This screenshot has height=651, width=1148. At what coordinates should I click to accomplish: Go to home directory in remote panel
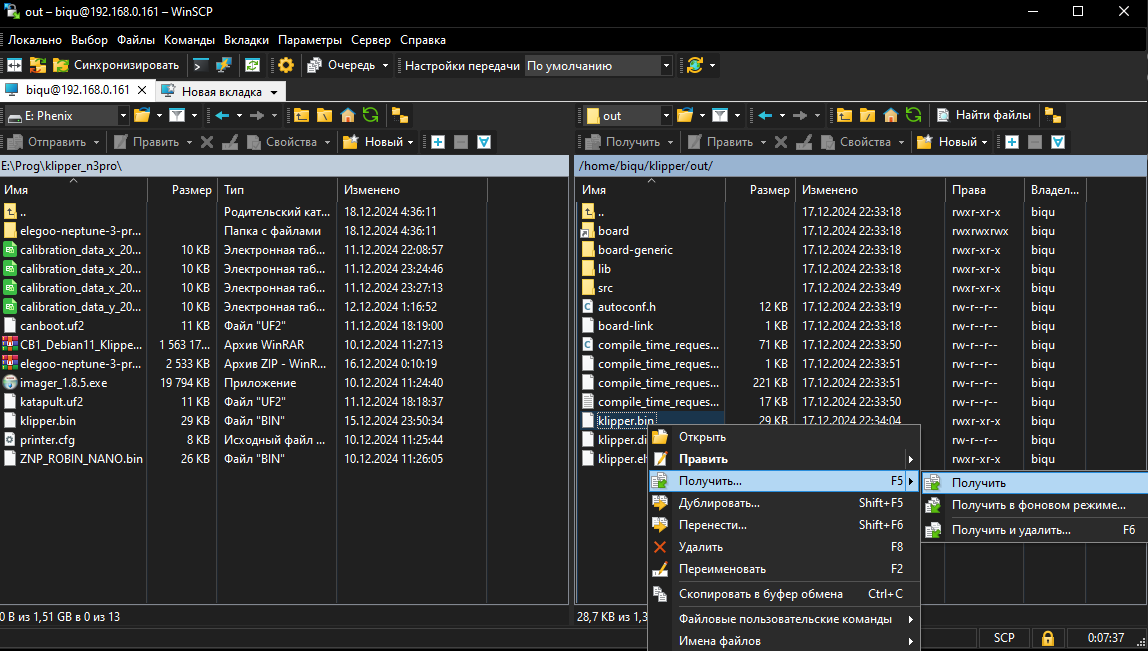click(891, 115)
